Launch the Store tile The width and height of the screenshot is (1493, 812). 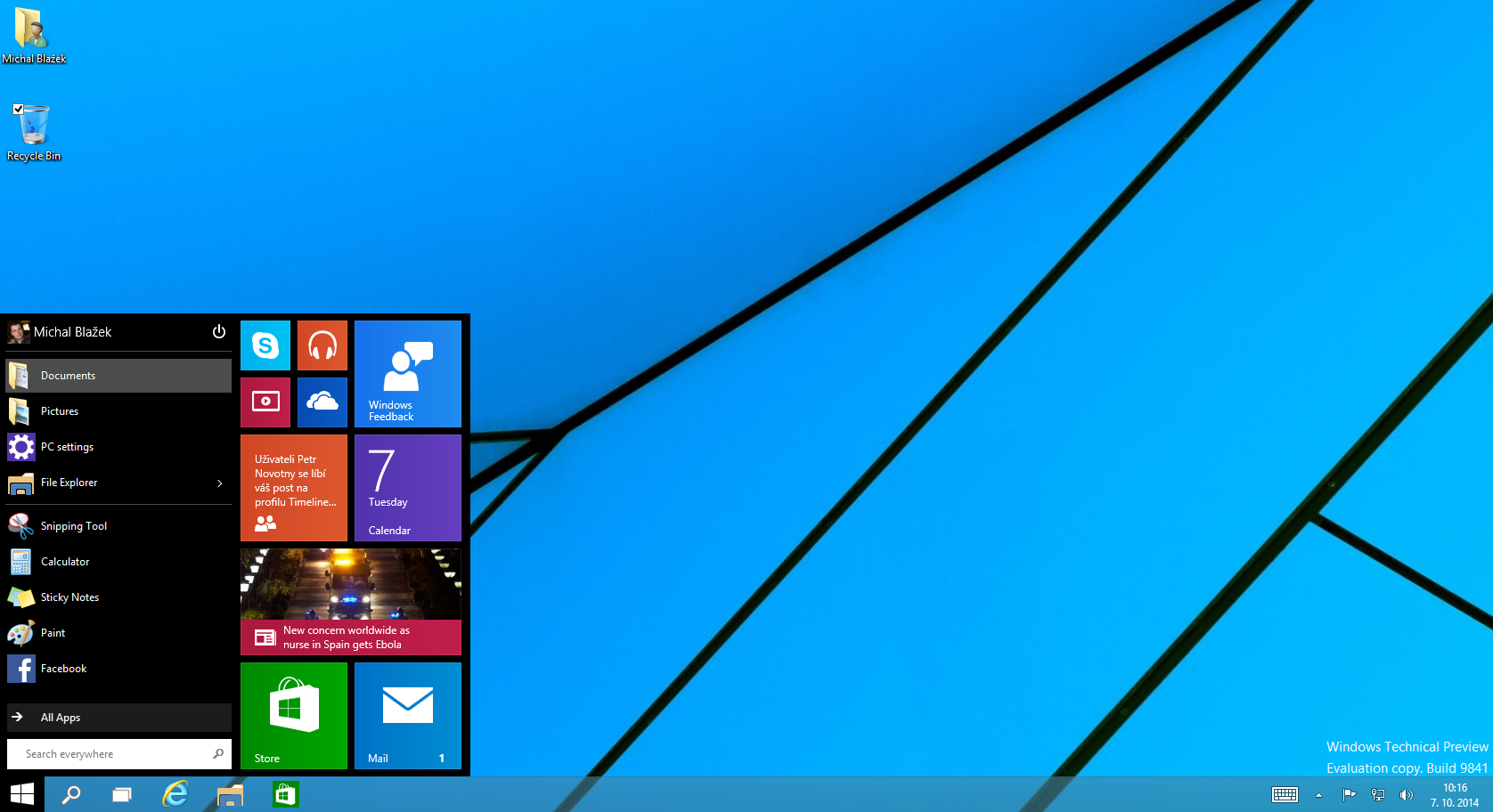click(294, 716)
